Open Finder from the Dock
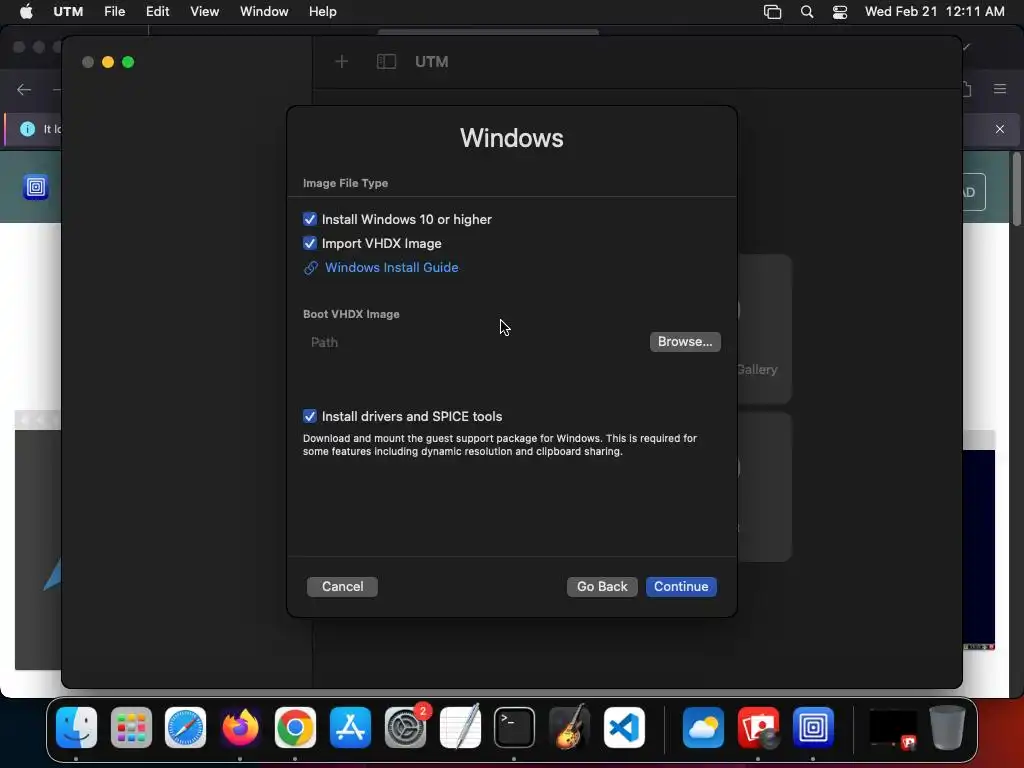Screen dimensions: 1024x768 (x=76, y=727)
